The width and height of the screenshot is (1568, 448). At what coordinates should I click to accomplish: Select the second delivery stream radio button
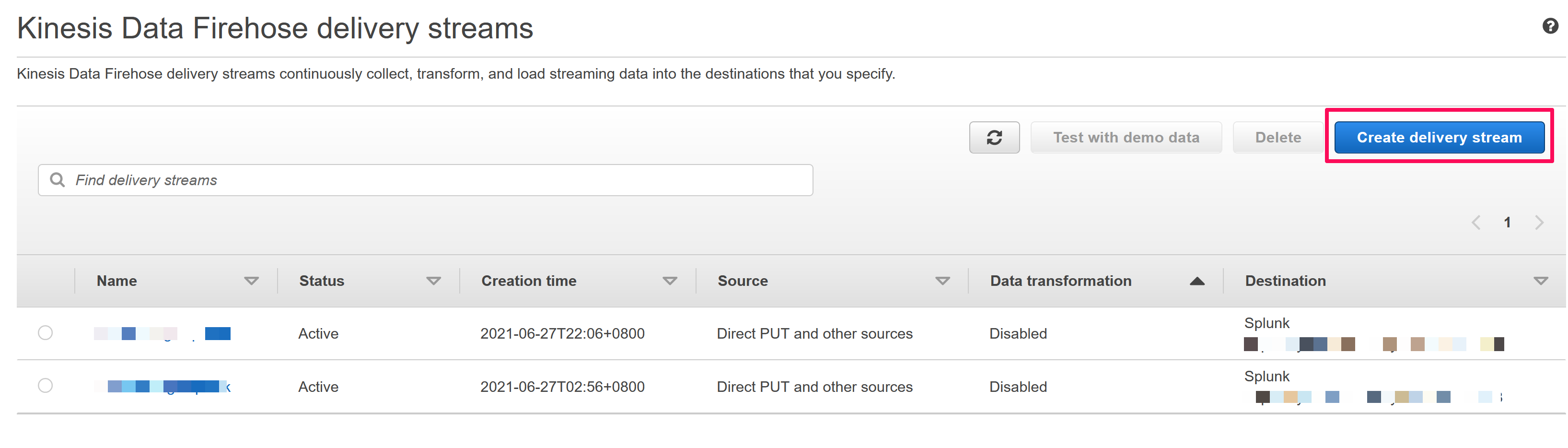[45, 386]
